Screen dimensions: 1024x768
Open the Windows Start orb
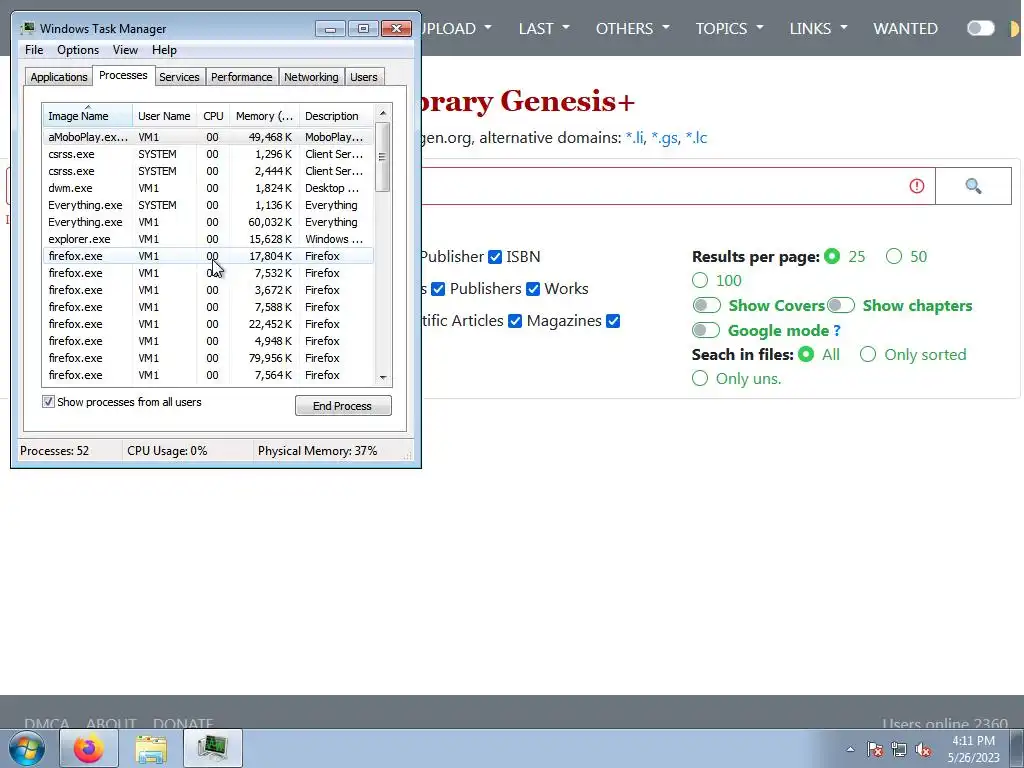pos(27,748)
